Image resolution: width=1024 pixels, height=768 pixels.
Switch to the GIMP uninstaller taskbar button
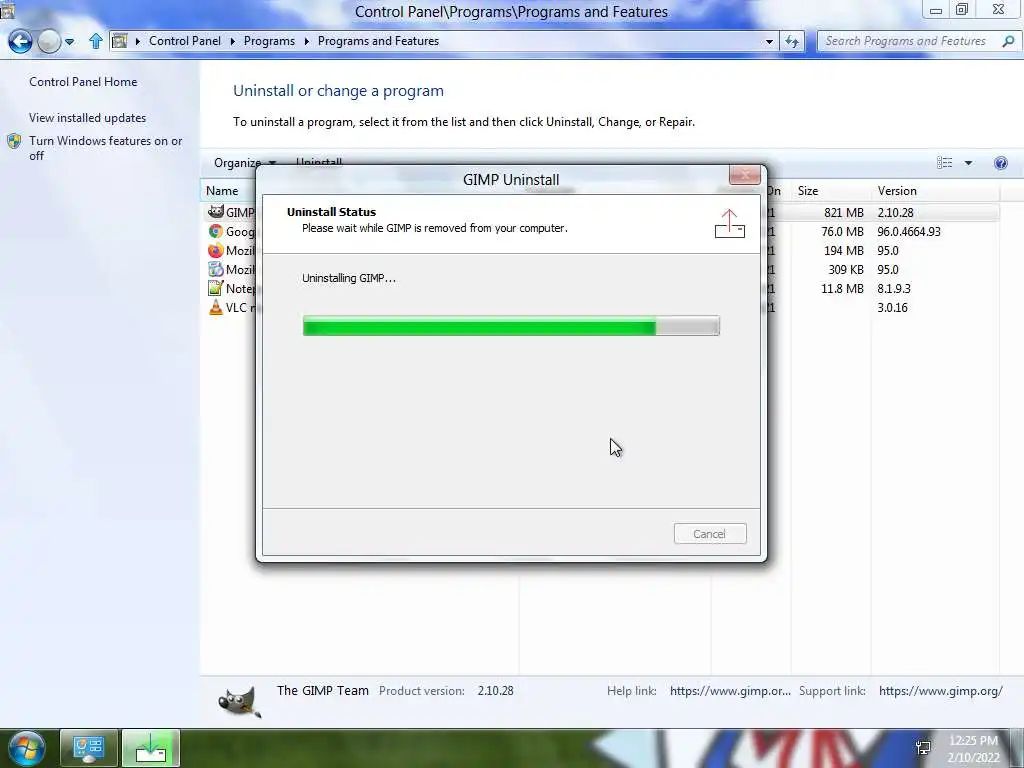151,748
